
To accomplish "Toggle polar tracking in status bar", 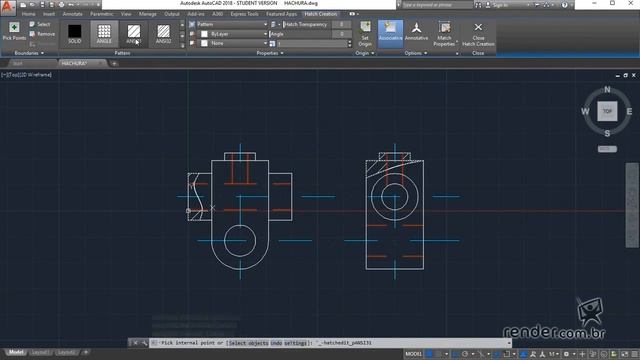I will pyautogui.click(x=465, y=354).
